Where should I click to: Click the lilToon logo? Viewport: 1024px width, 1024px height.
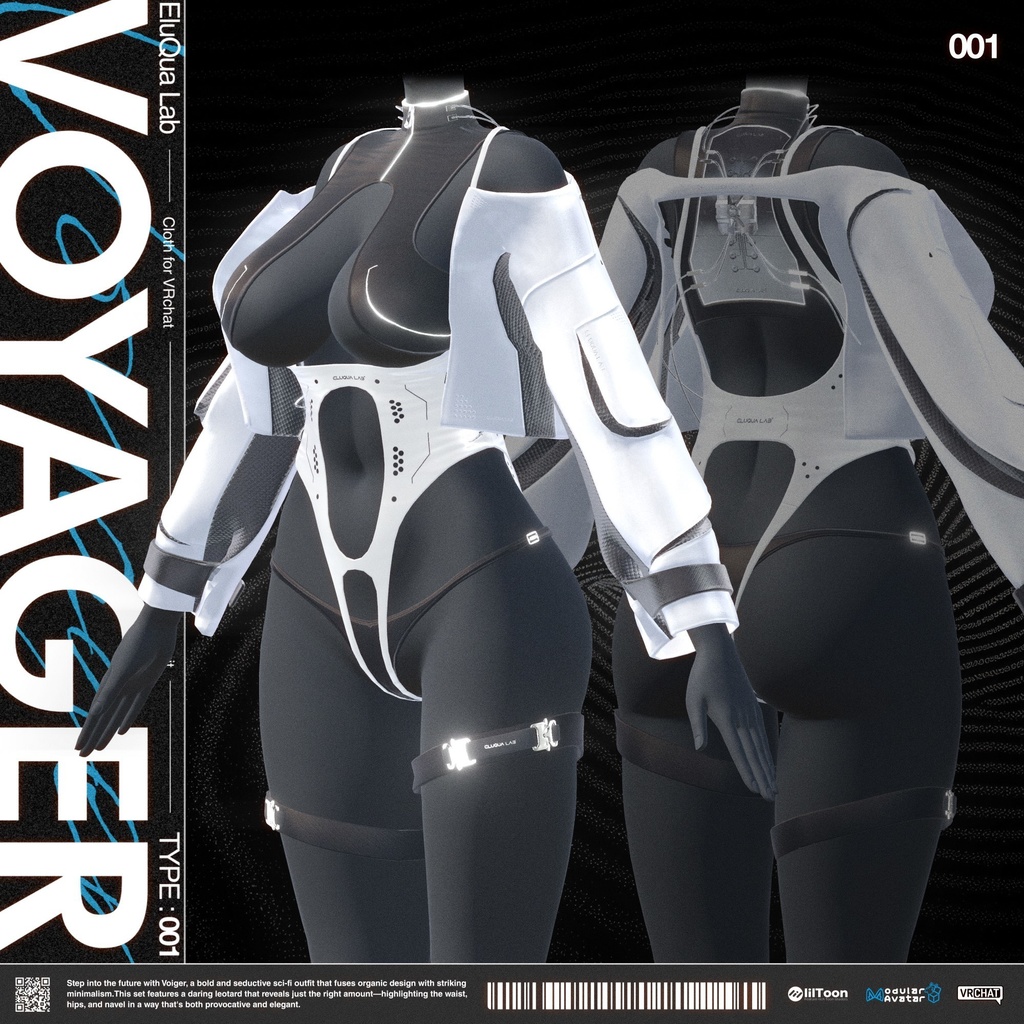[x=817, y=993]
